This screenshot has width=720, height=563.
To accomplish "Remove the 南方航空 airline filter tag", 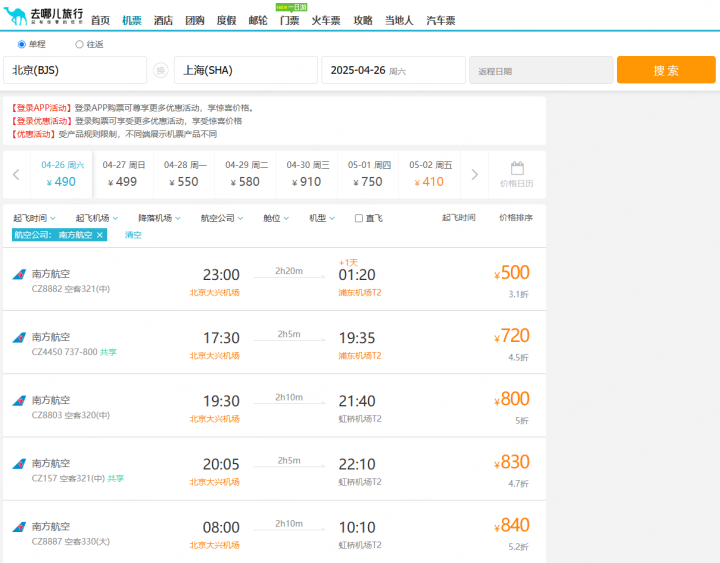I will pos(100,235).
